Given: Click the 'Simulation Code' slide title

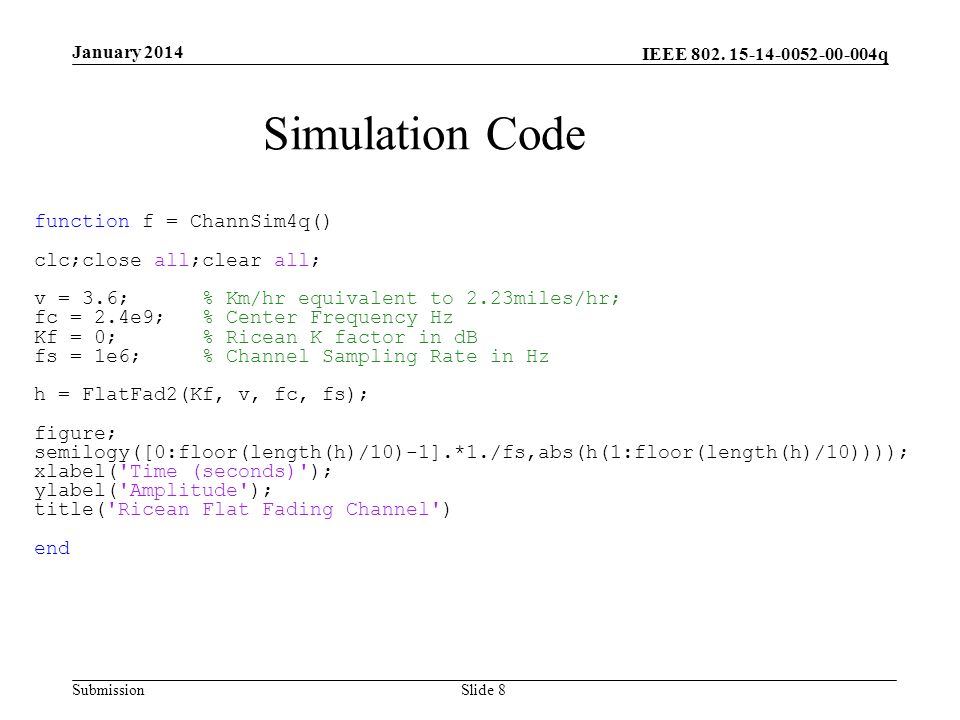Looking at the screenshot, I should click(x=424, y=133).
